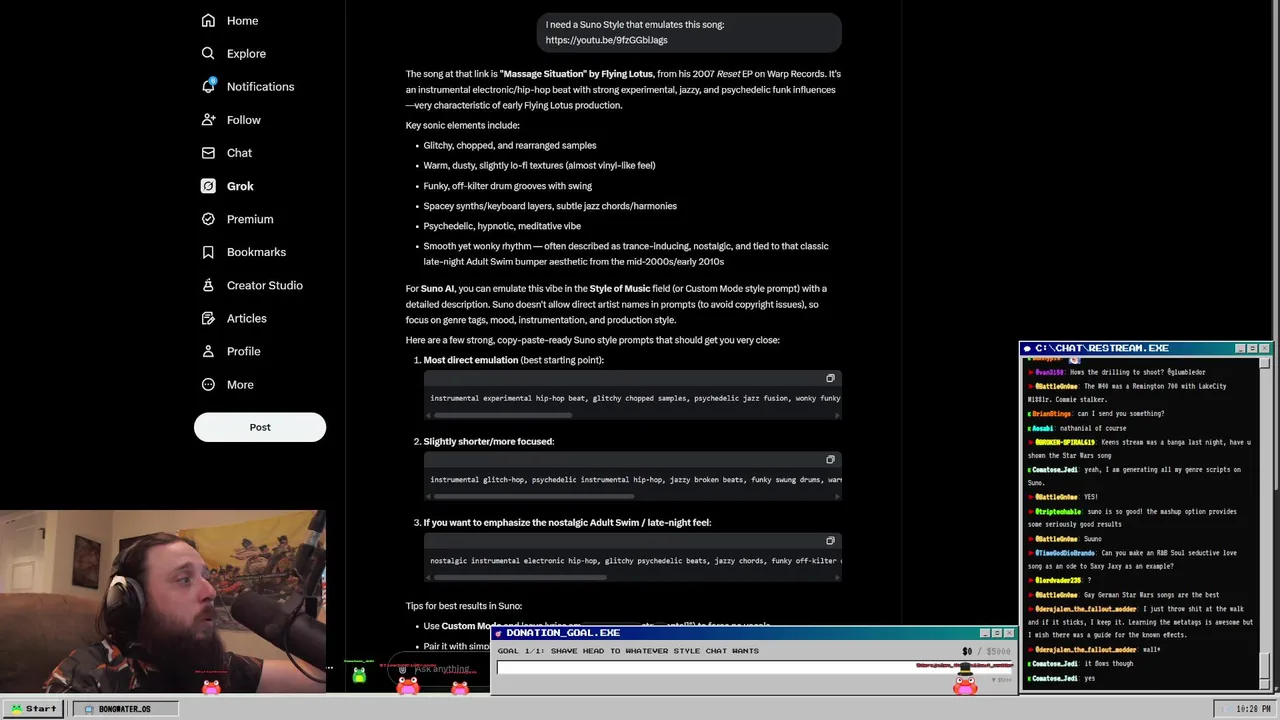Click the Creator Studio icon
Image resolution: width=1280 pixels, height=720 pixels.
208,284
